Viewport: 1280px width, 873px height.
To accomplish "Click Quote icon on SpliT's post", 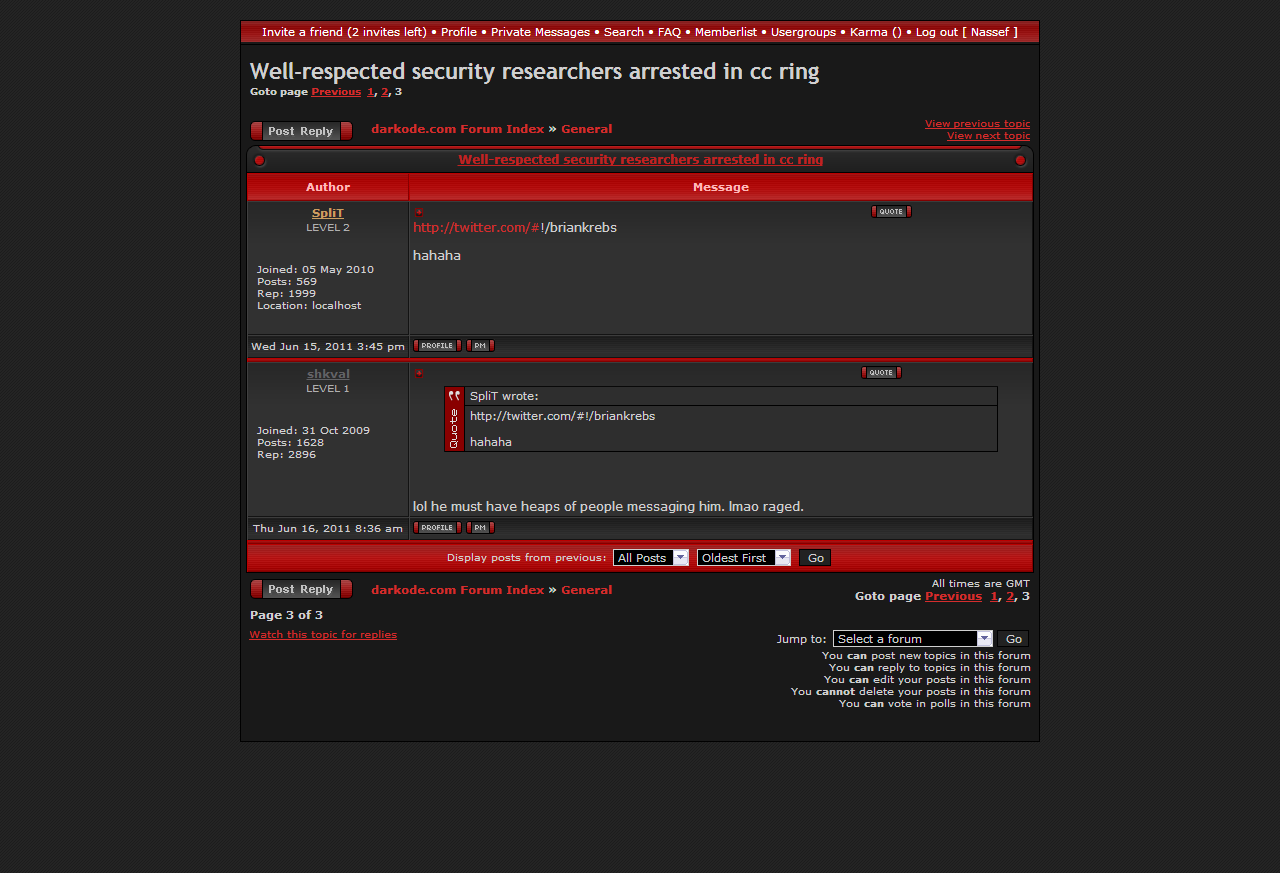I will [891, 211].
